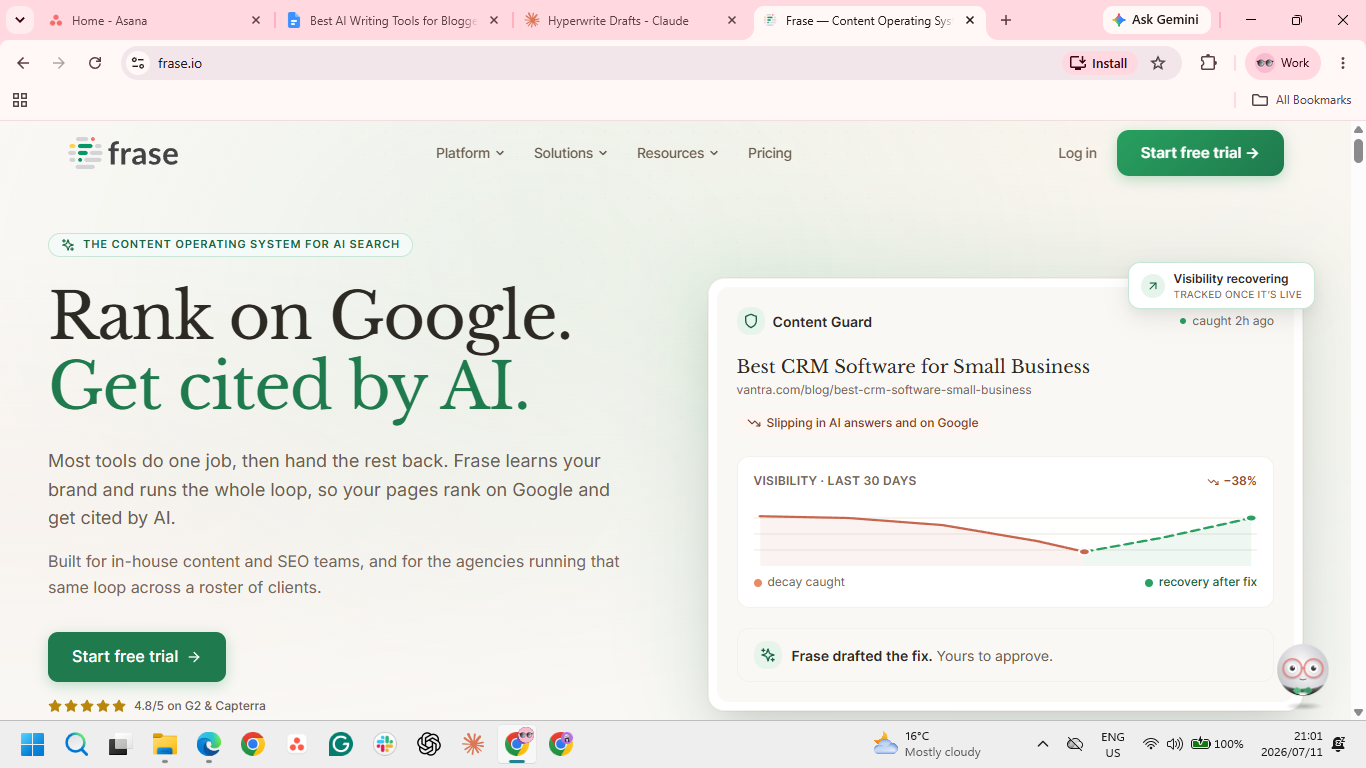This screenshot has height=768, width=1366.
Task: Click the battery 100% indicator
Action: tap(1217, 744)
